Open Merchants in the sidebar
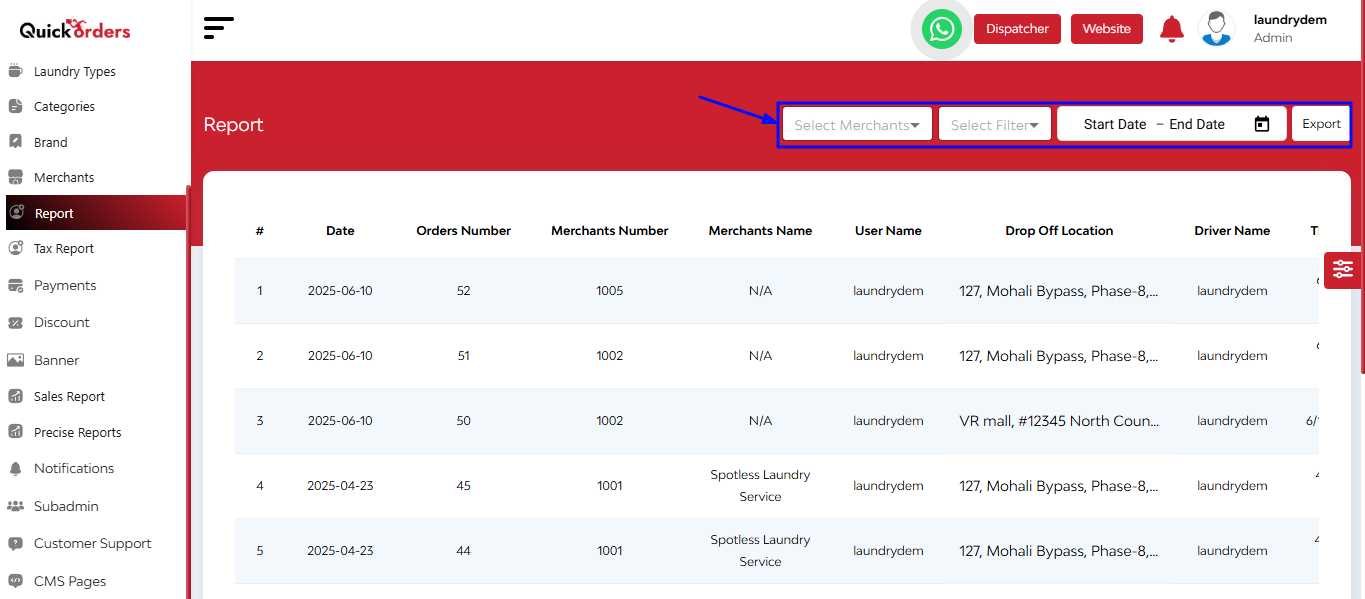Image resolution: width=1365 pixels, height=599 pixels. click(x=64, y=177)
